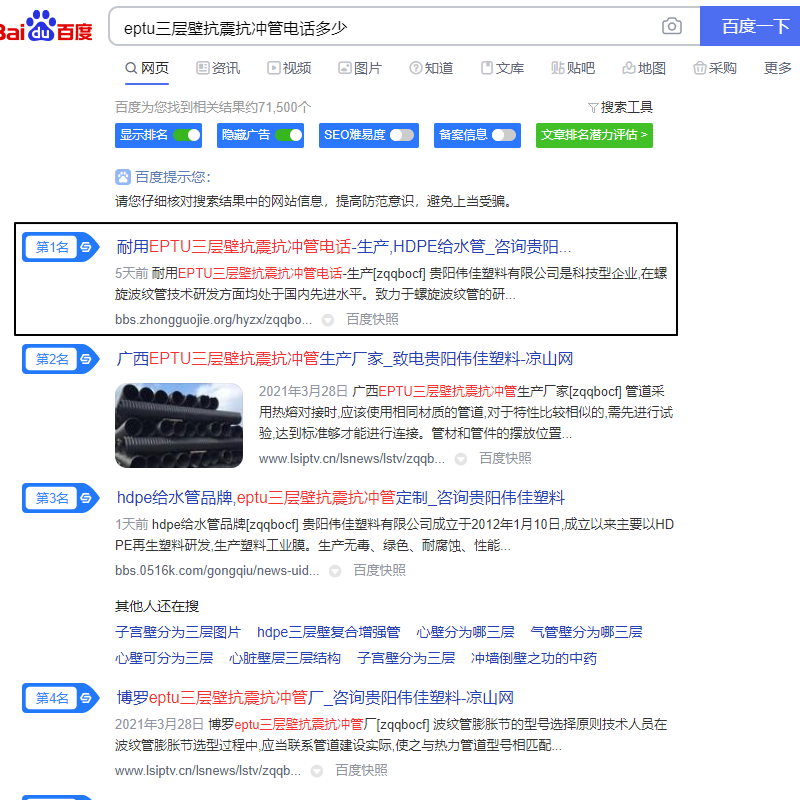The image size is (800, 800).
Task: Expand dropdown arrow beside bbs.zhongguojie.org URL
Action: click(328, 320)
